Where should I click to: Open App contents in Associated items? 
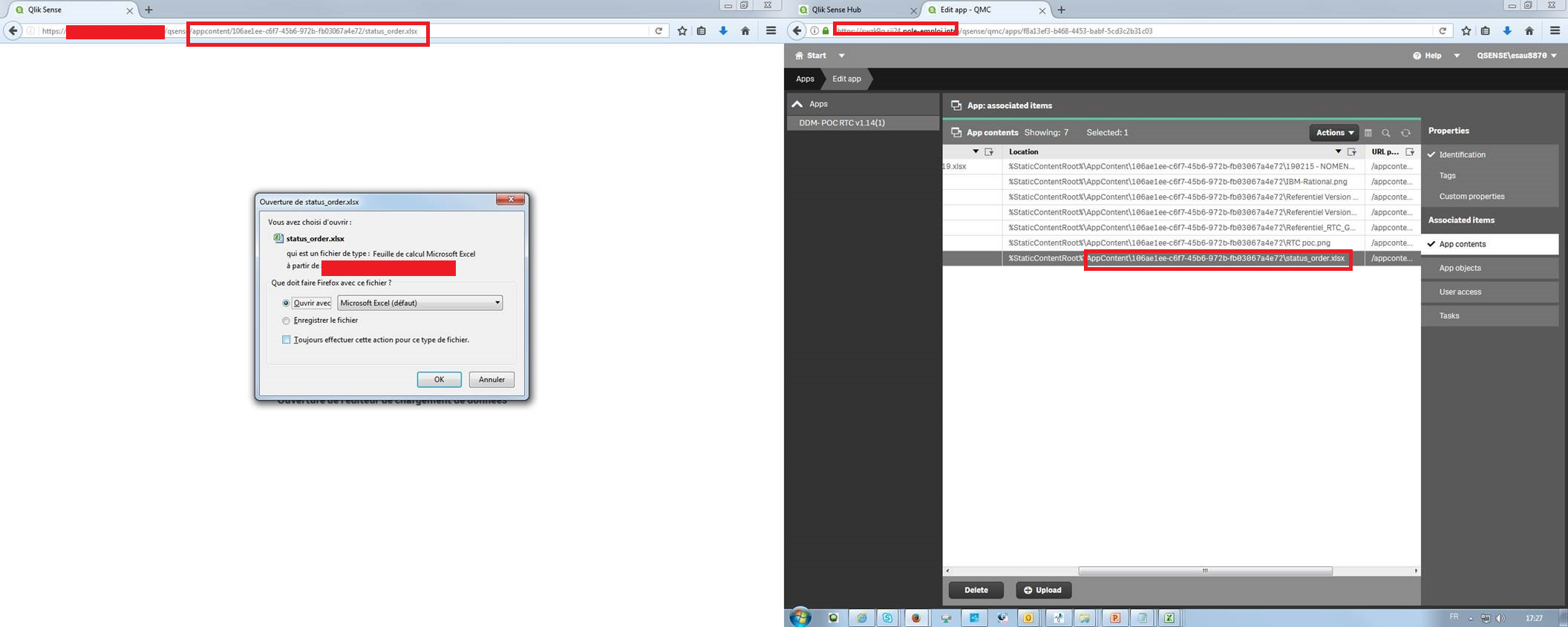(1490, 244)
